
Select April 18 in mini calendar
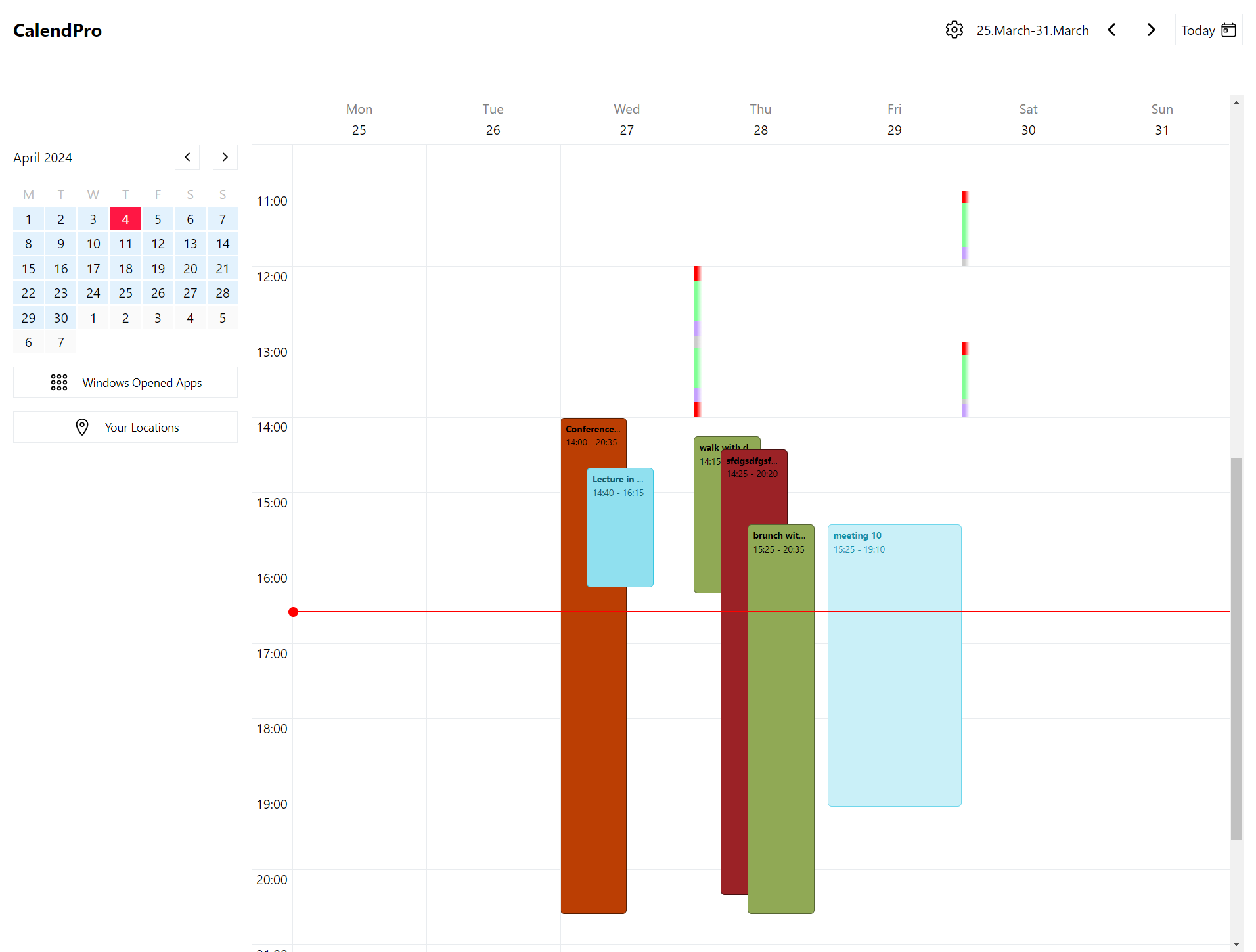coord(125,268)
